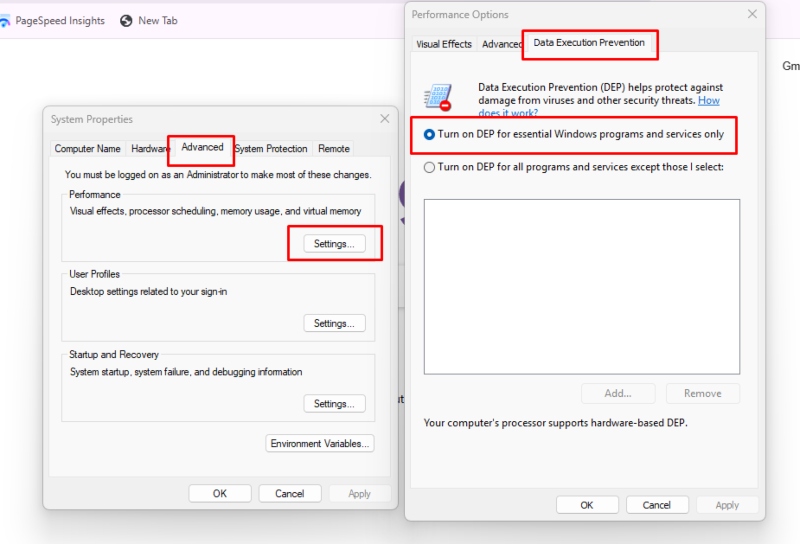Screen dimensions: 800x544
Task: Open the Remote tab
Action: point(334,149)
